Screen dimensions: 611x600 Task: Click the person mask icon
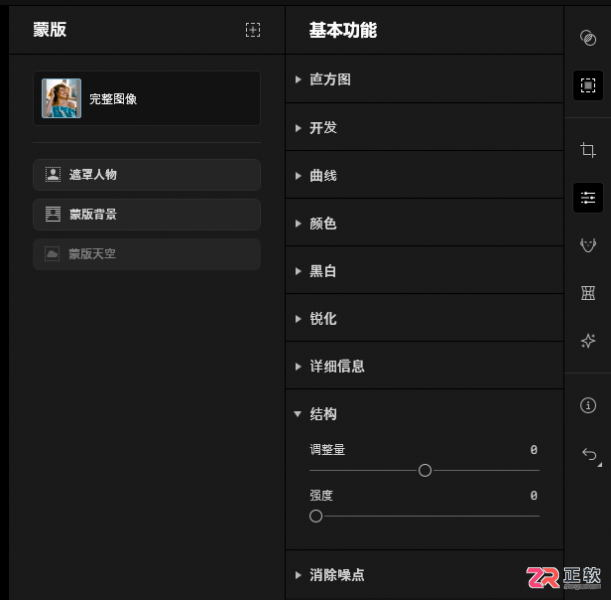[x=53, y=175]
